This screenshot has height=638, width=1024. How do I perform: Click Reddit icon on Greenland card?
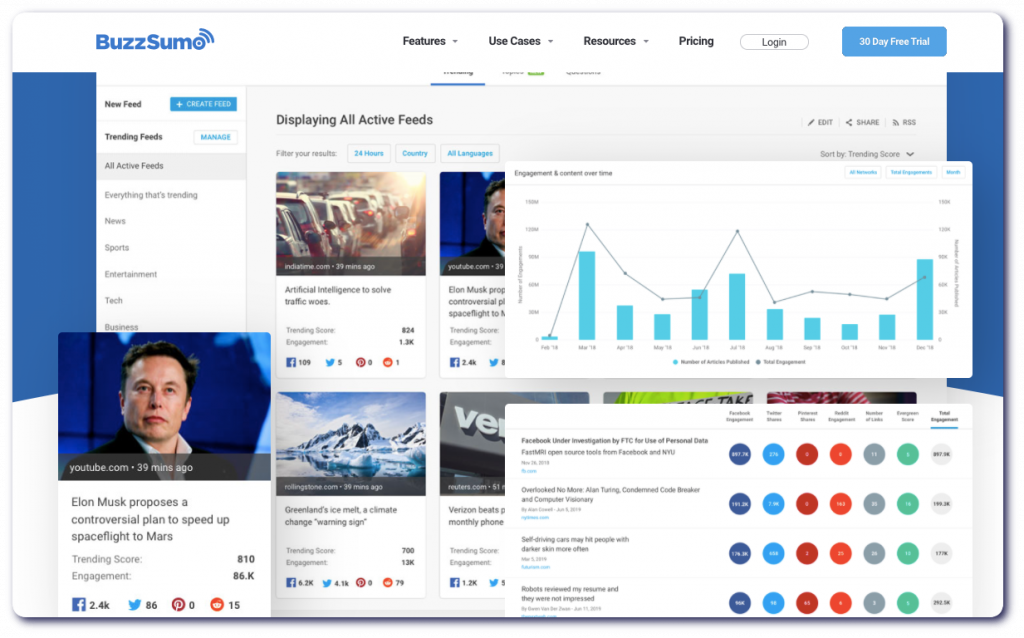point(387,582)
